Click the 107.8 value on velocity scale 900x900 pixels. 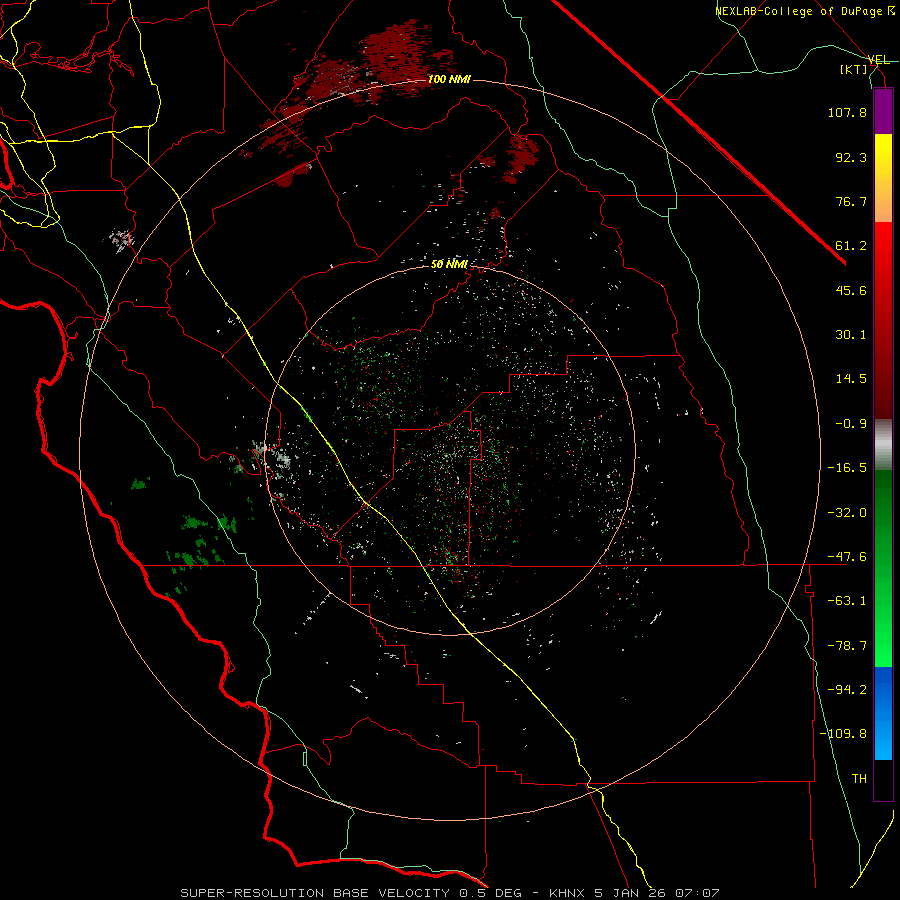coord(848,113)
